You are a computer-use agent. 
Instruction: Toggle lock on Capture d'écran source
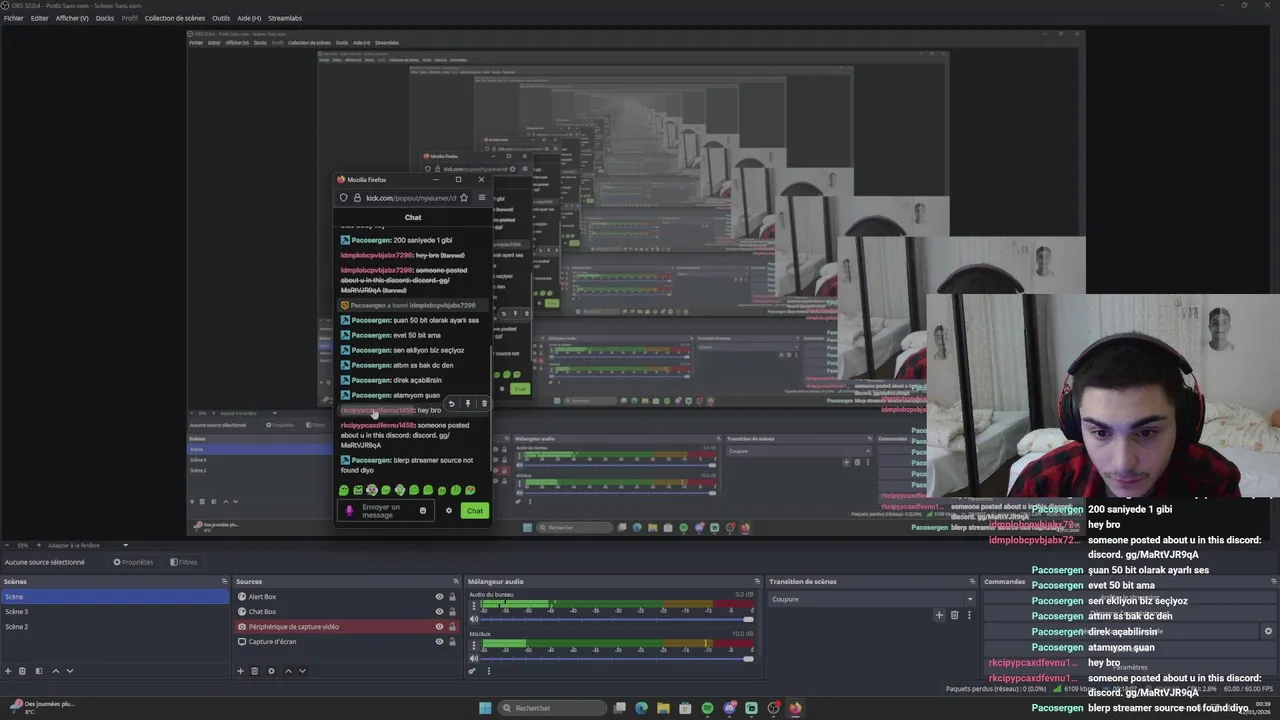click(452, 642)
